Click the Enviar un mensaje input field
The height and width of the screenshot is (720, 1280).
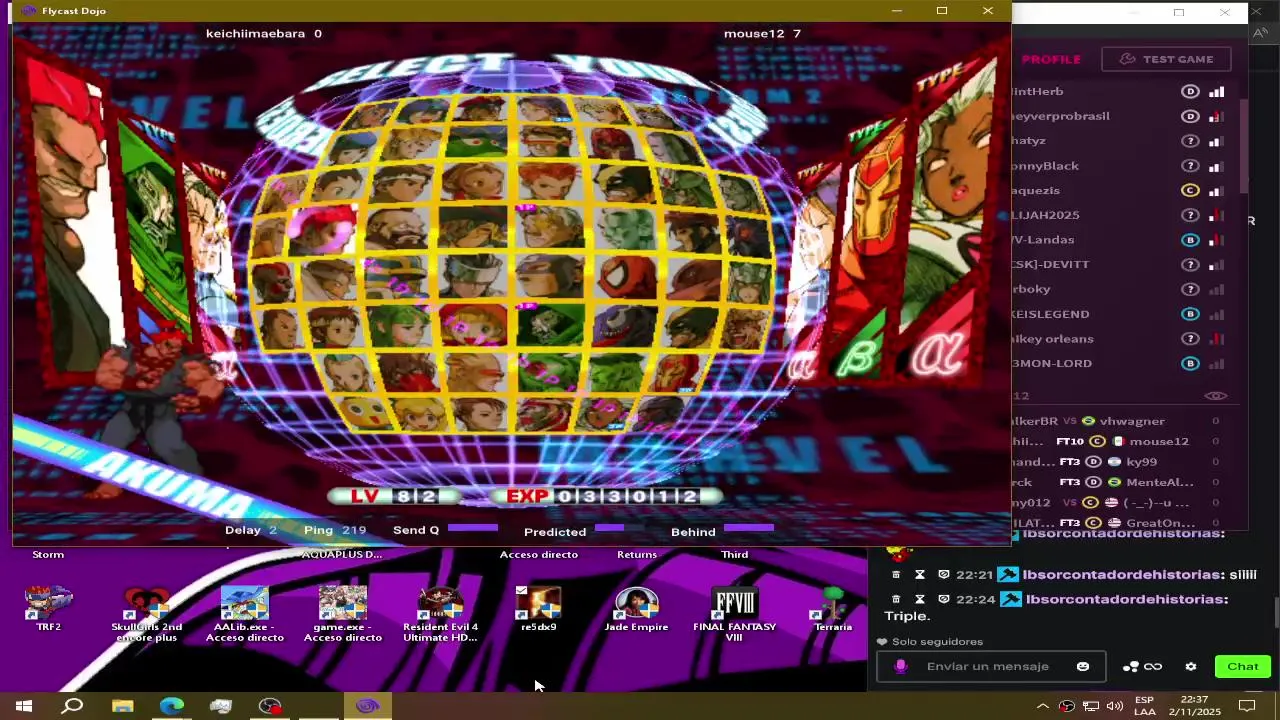[x=992, y=667]
